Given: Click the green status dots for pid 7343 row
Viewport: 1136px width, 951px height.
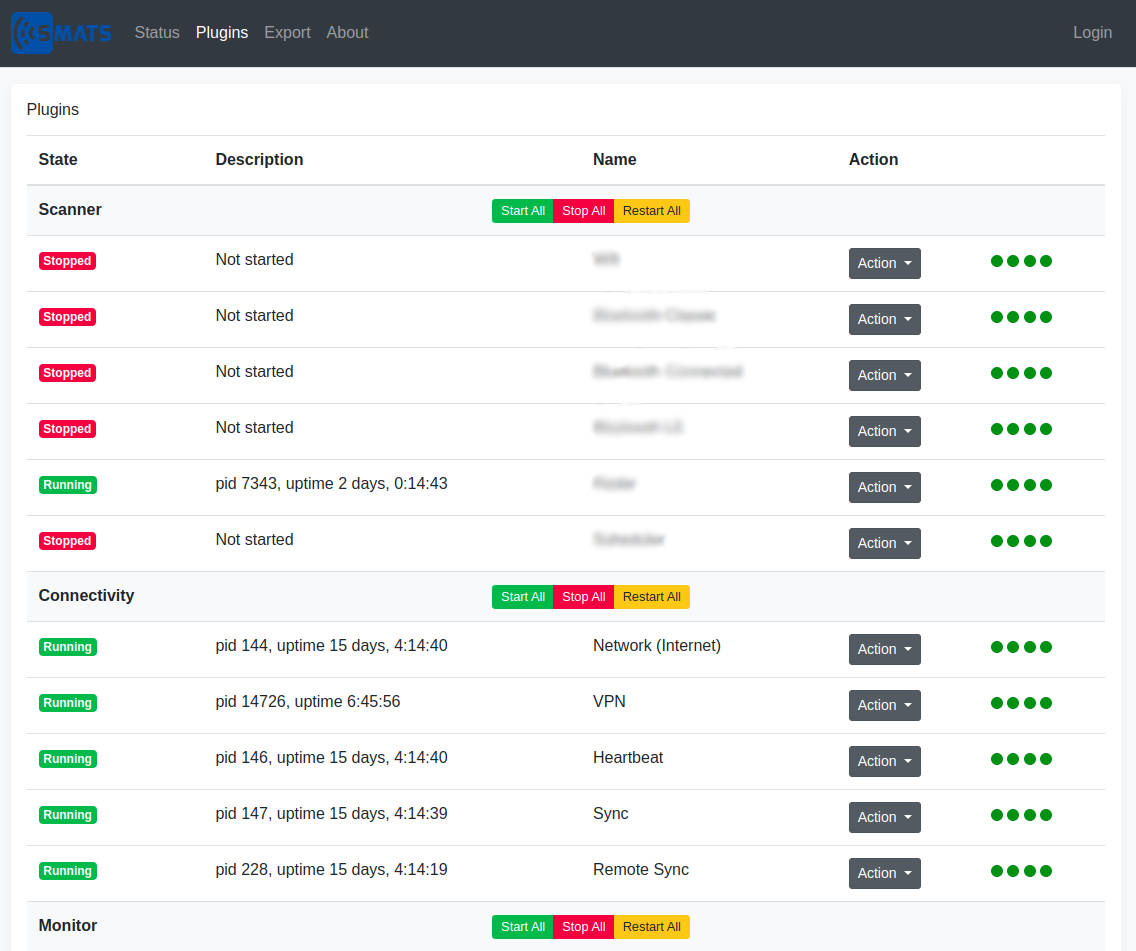Looking at the screenshot, I should coord(1021,485).
